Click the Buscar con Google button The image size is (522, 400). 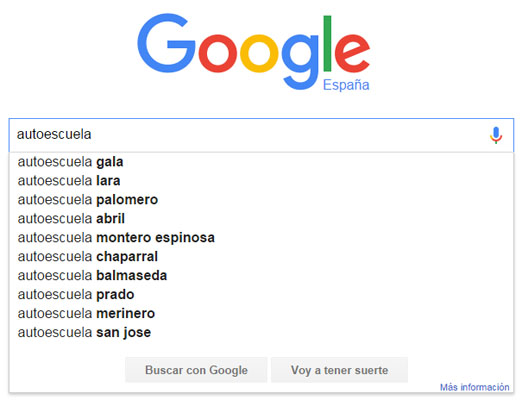[x=196, y=370]
